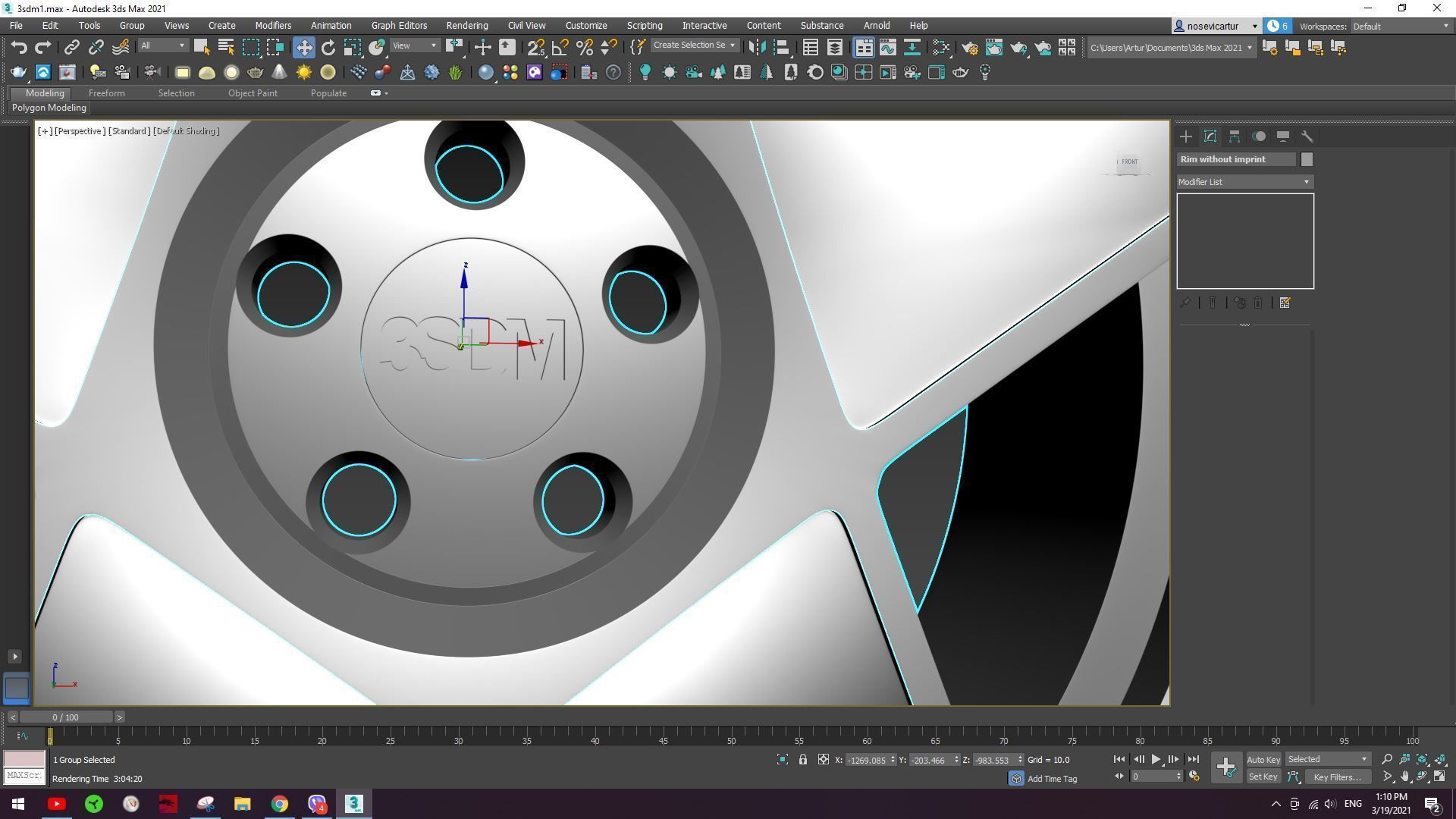Click Bind to Space Warp icon
Image resolution: width=1456 pixels, height=819 pixels.
pyautogui.click(x=121, y=47)
